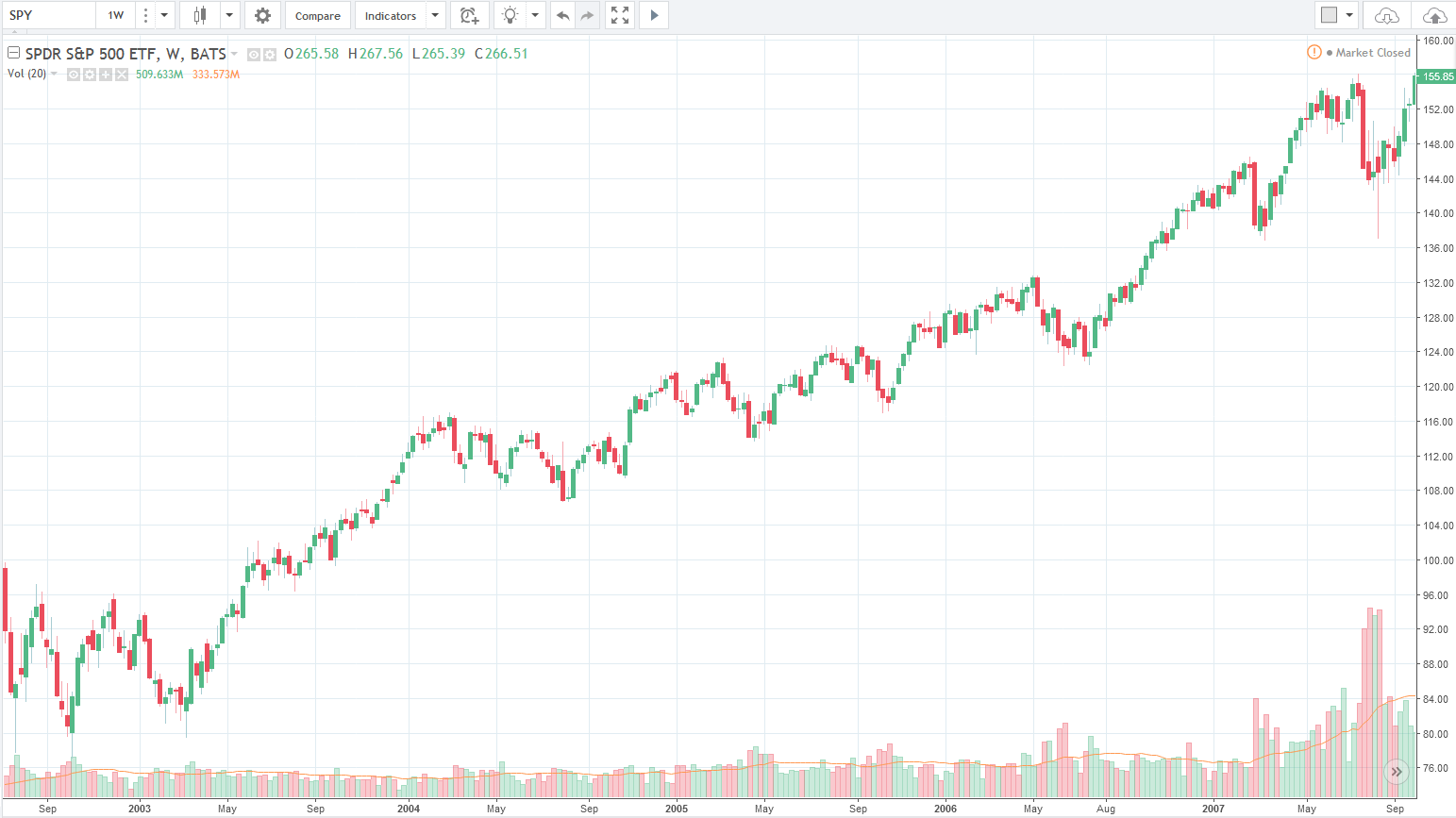Select the 1W interval button
This screenshot has width=1456, height=818.
pyautogui.click(x=115, y=15)
